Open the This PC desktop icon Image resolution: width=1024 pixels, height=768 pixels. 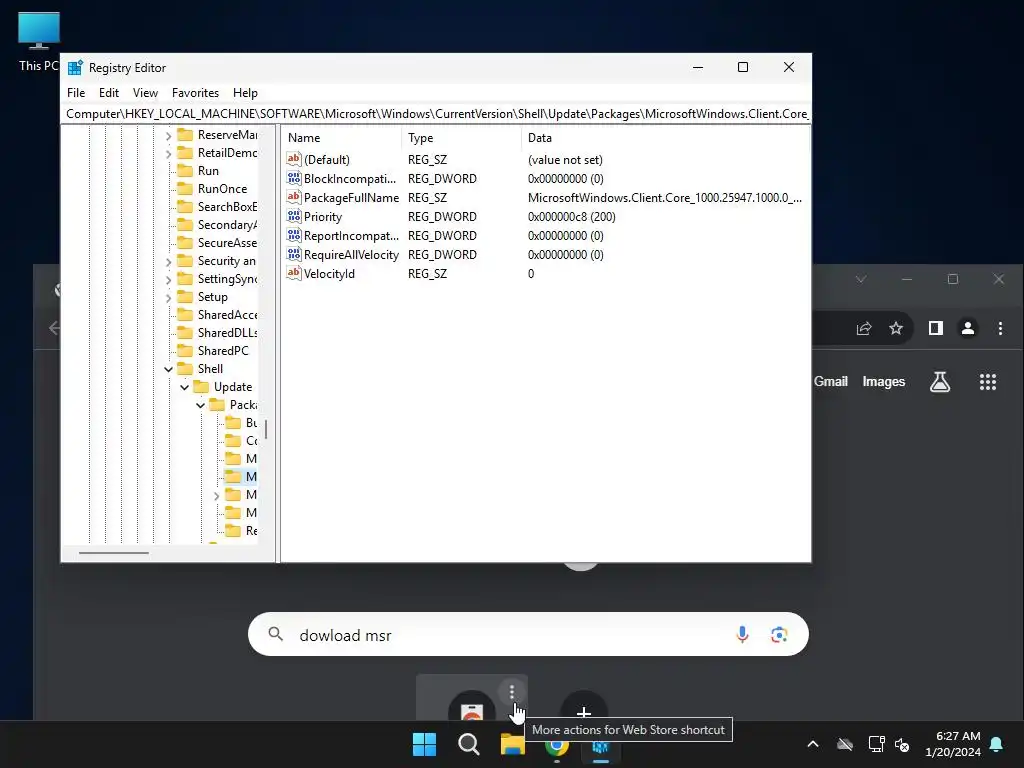[39, 42]
